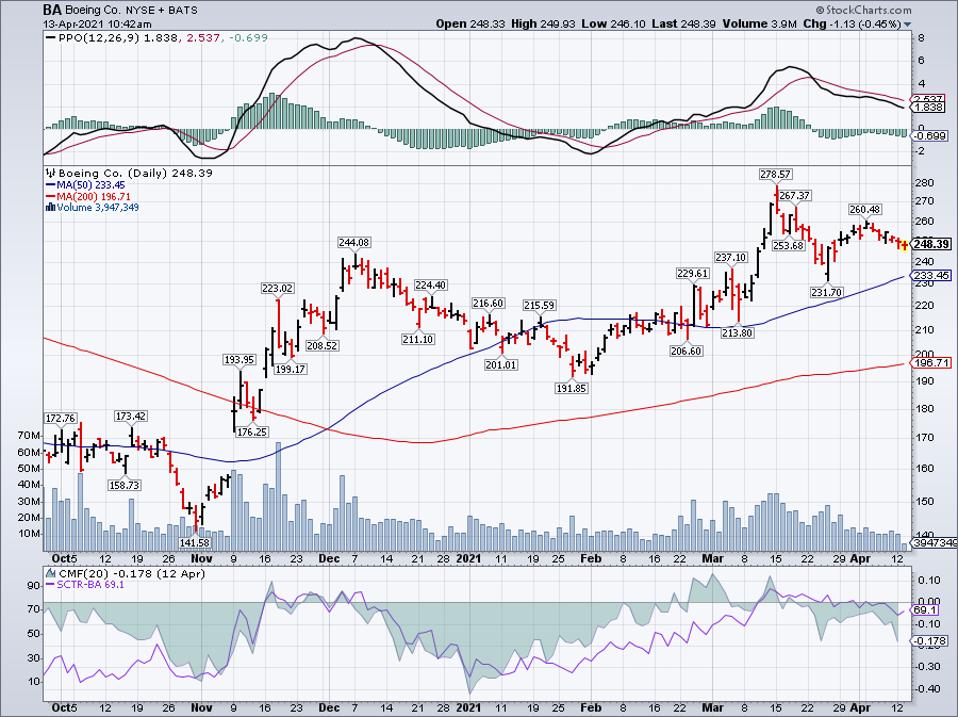
Task: Click the -0.699 histogram tag on right axis
Action: point(929,135)
